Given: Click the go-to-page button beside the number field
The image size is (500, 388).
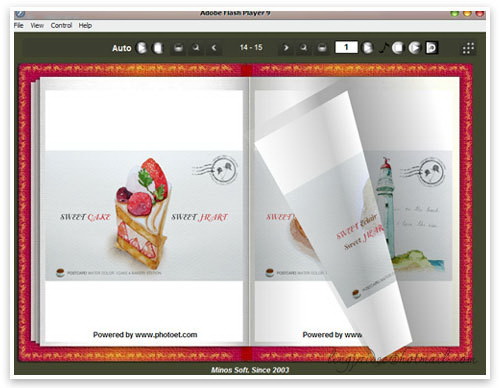Looking at the screenshot, I should 367,48.
